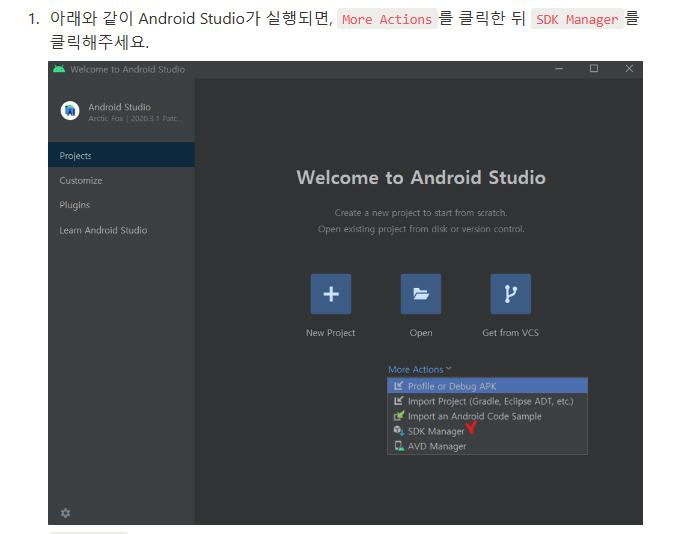Click the Android Studio logo icon in the sidebar
674x534 pixels.
click(x=70, y=111)
